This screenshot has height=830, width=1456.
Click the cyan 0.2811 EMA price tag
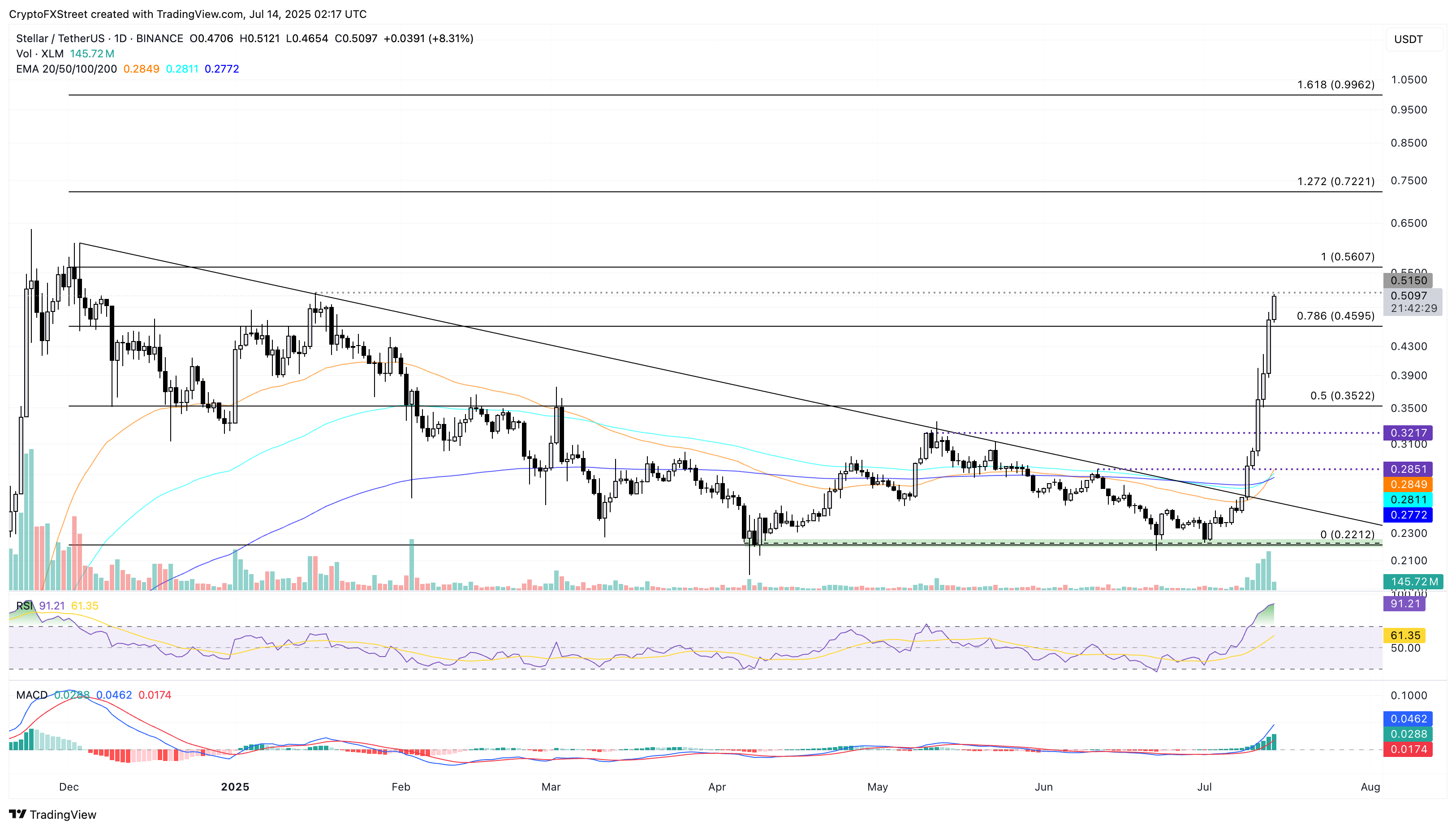[x=1408, y=499]
